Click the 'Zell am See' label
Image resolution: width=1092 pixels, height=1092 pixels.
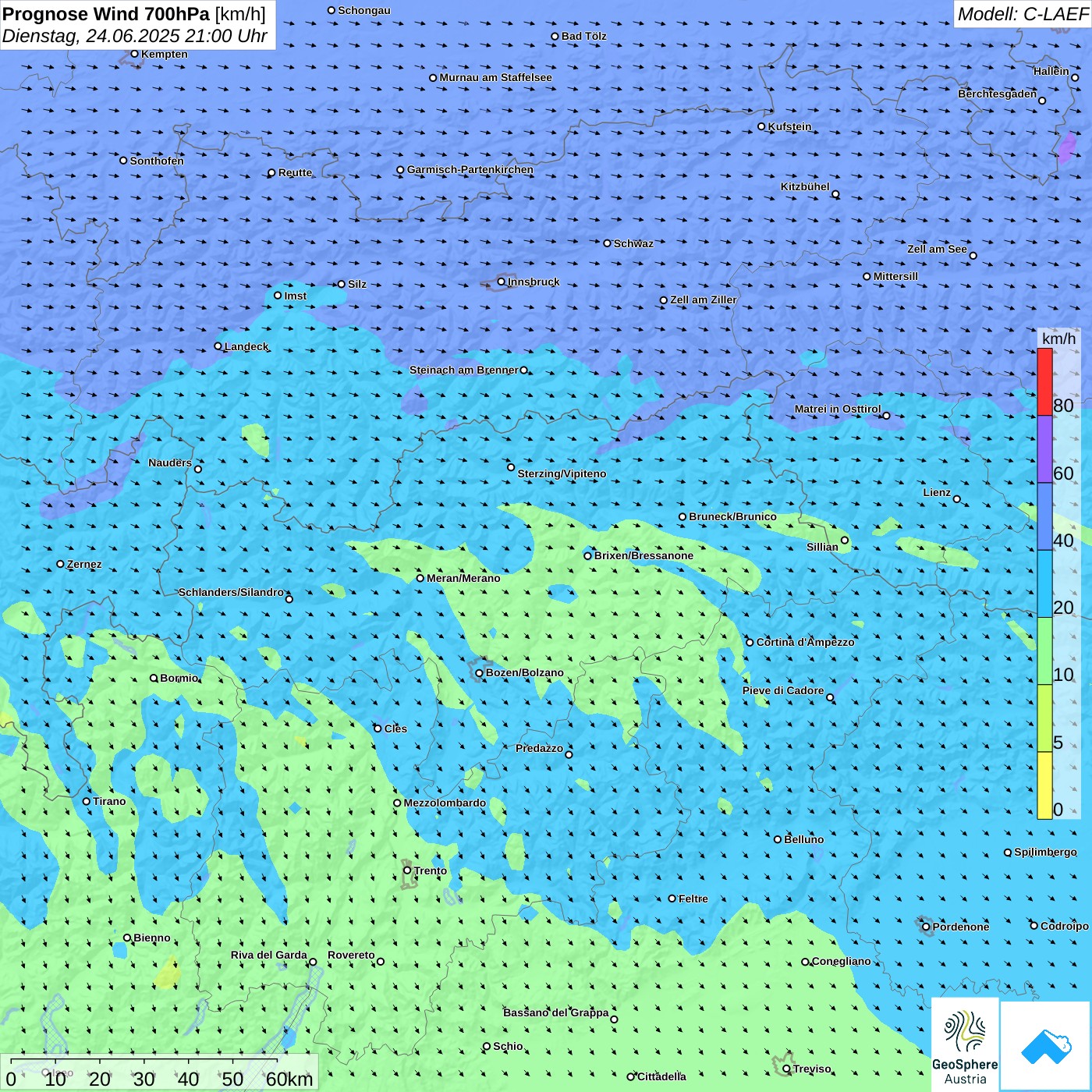click(937, 249)
